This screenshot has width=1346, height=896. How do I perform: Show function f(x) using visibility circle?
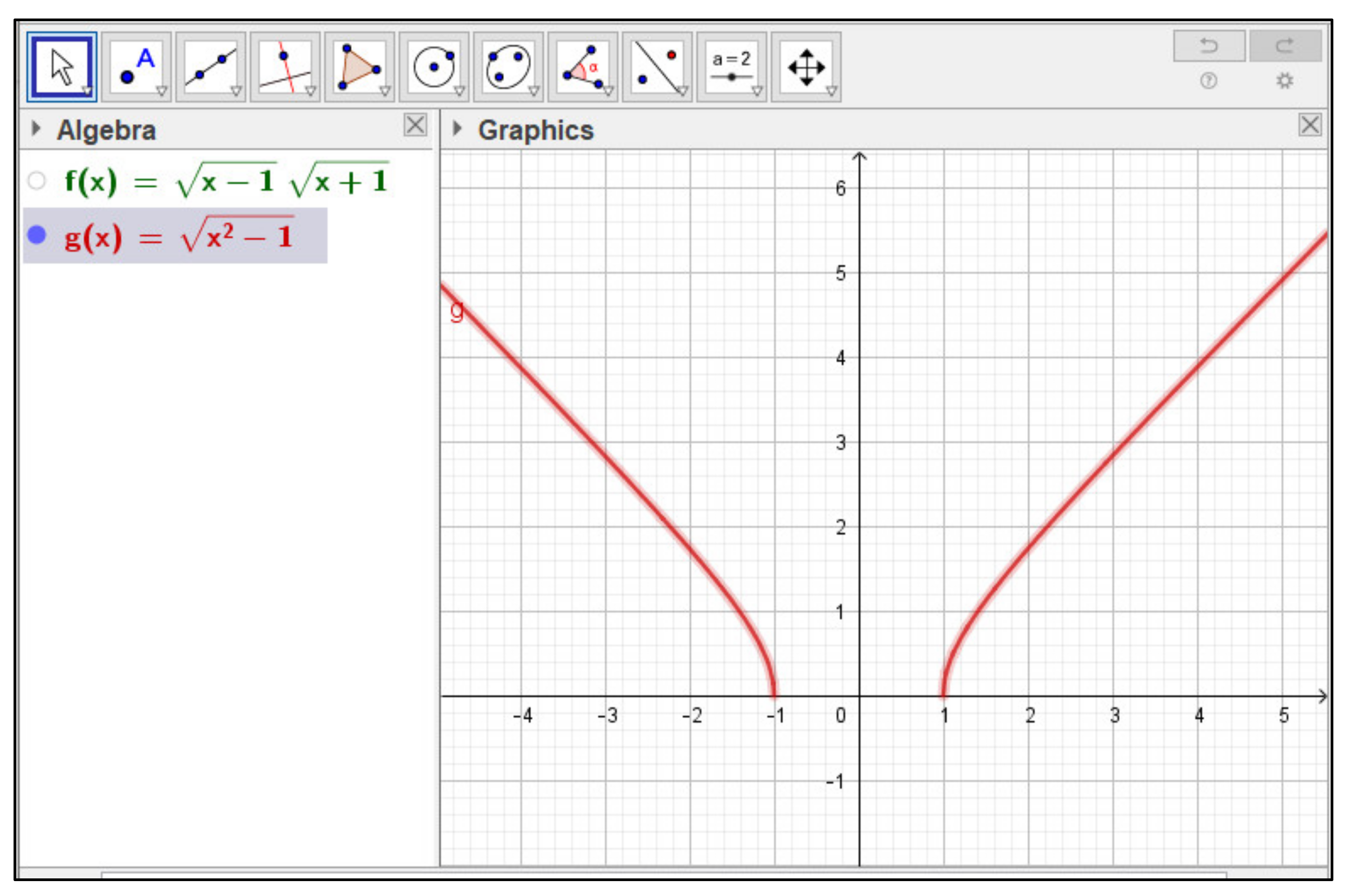click(37, 181)
